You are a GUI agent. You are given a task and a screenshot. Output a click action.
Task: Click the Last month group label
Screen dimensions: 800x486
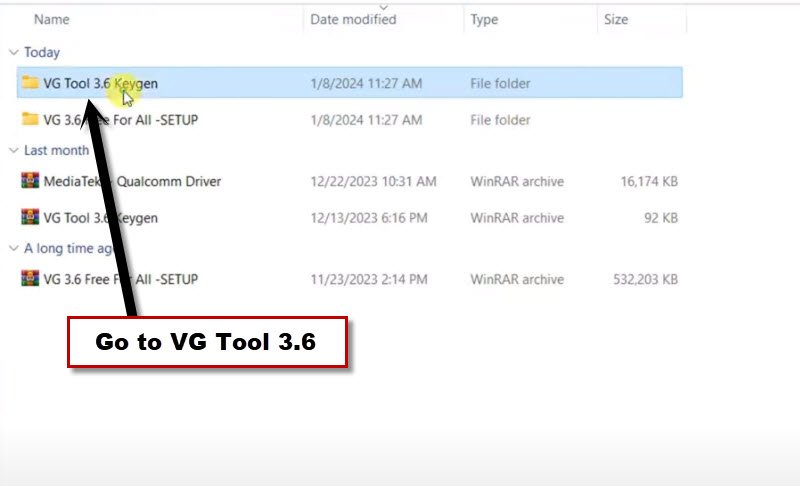coord(57,150)
